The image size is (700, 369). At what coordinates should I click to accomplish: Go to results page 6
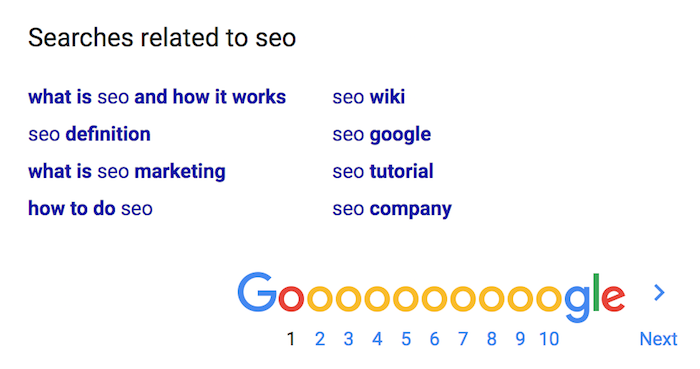434,339
